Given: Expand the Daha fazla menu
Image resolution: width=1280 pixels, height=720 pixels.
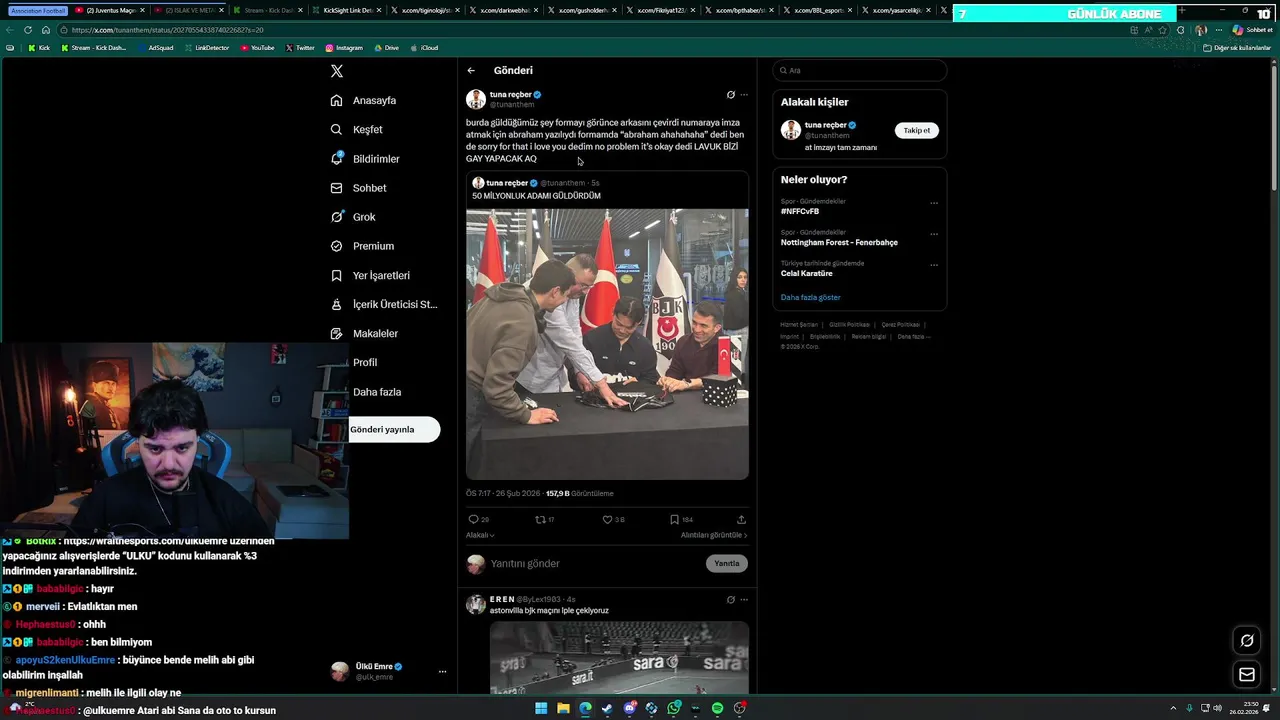Looking at the screenshot, I should click(x=376, y=392).
